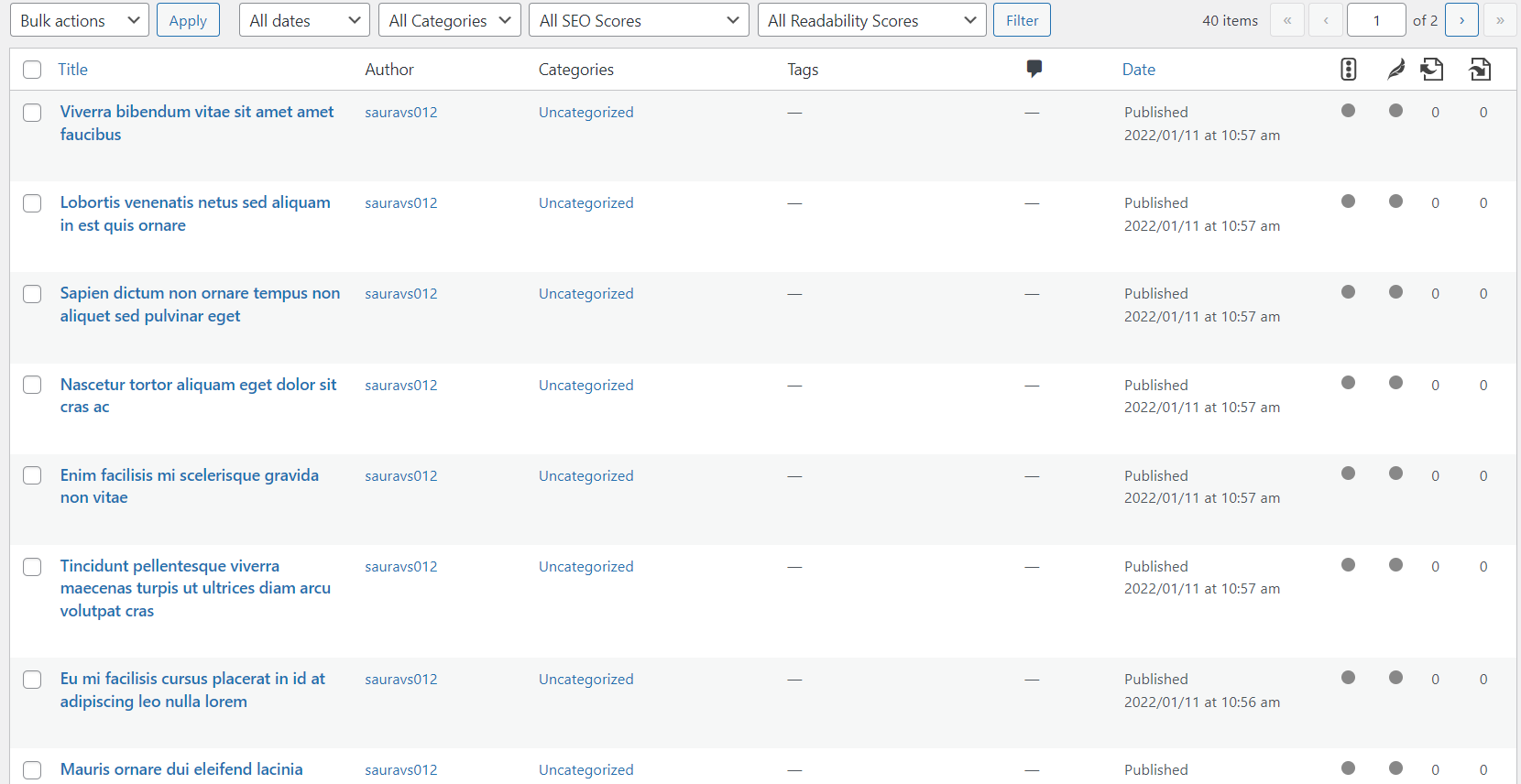This screenshot has width=1521, height=784.
Task: Click SEO score dot for Enim facilisis post
Action: pyautogui.click(x=1348, y=474)
